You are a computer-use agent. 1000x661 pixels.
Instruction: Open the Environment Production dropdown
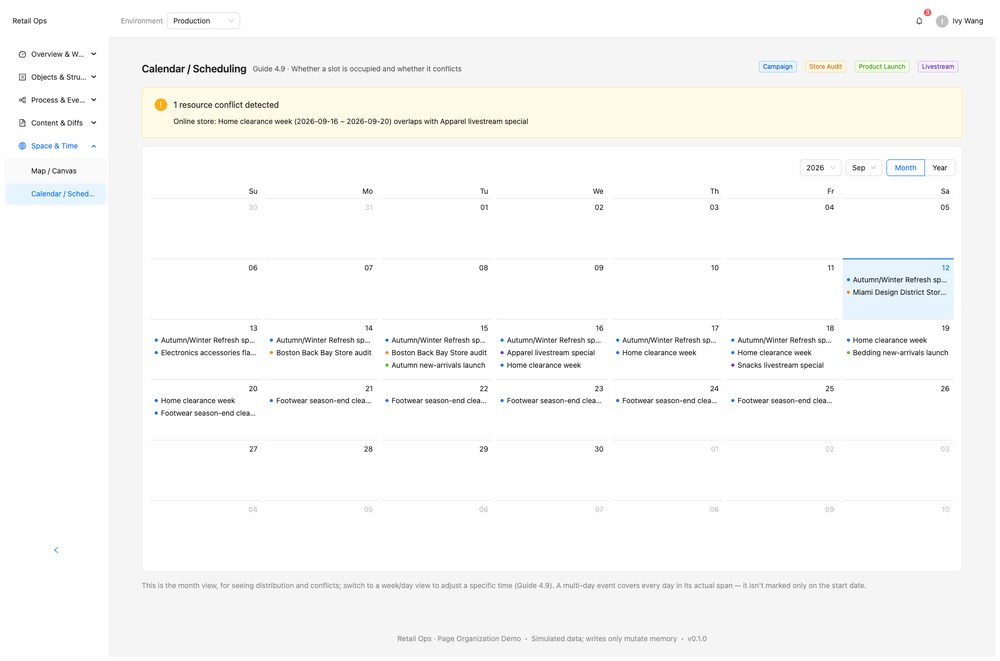pyautogui.click(x=204, y=21)
